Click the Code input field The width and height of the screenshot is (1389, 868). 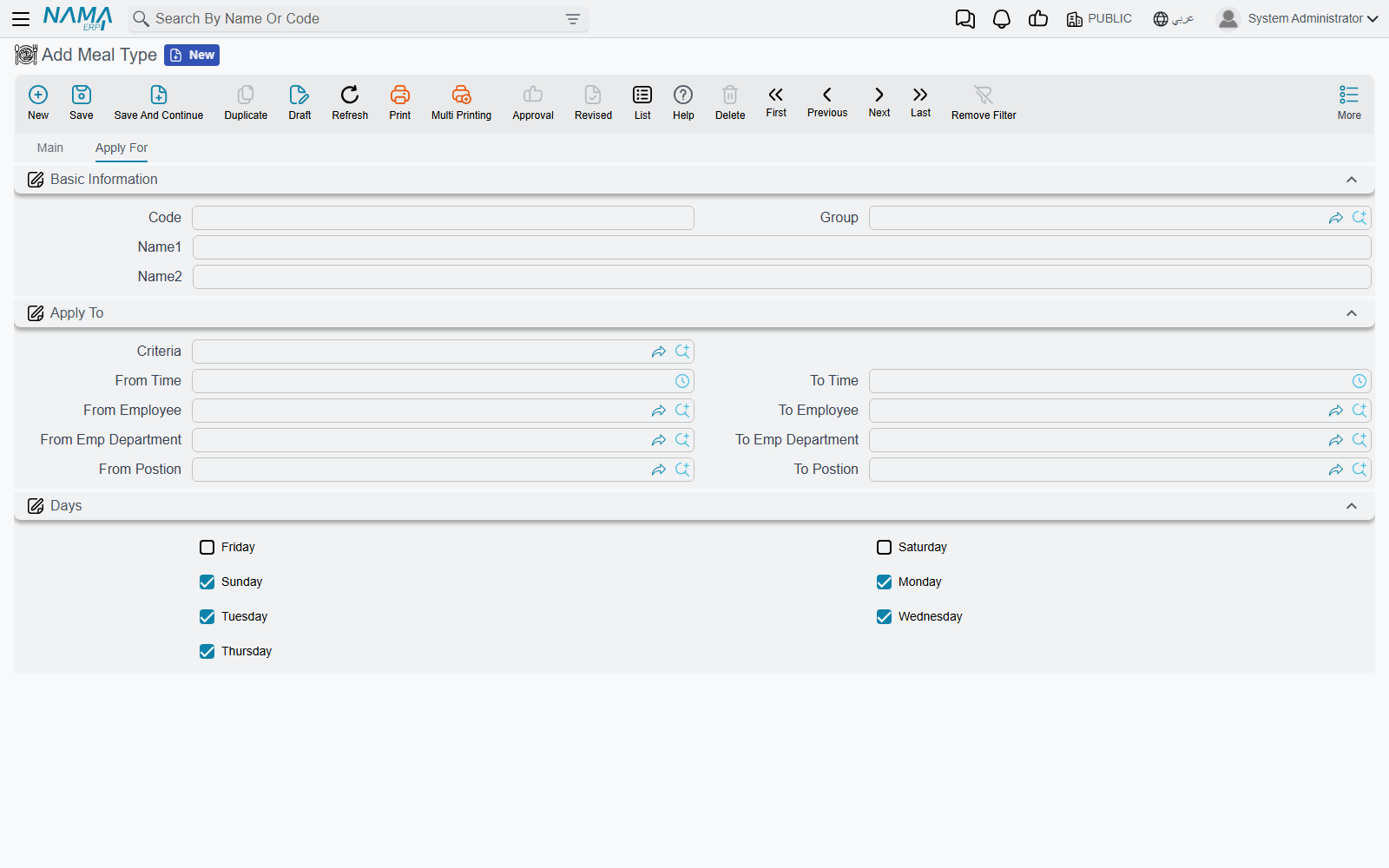443,218
